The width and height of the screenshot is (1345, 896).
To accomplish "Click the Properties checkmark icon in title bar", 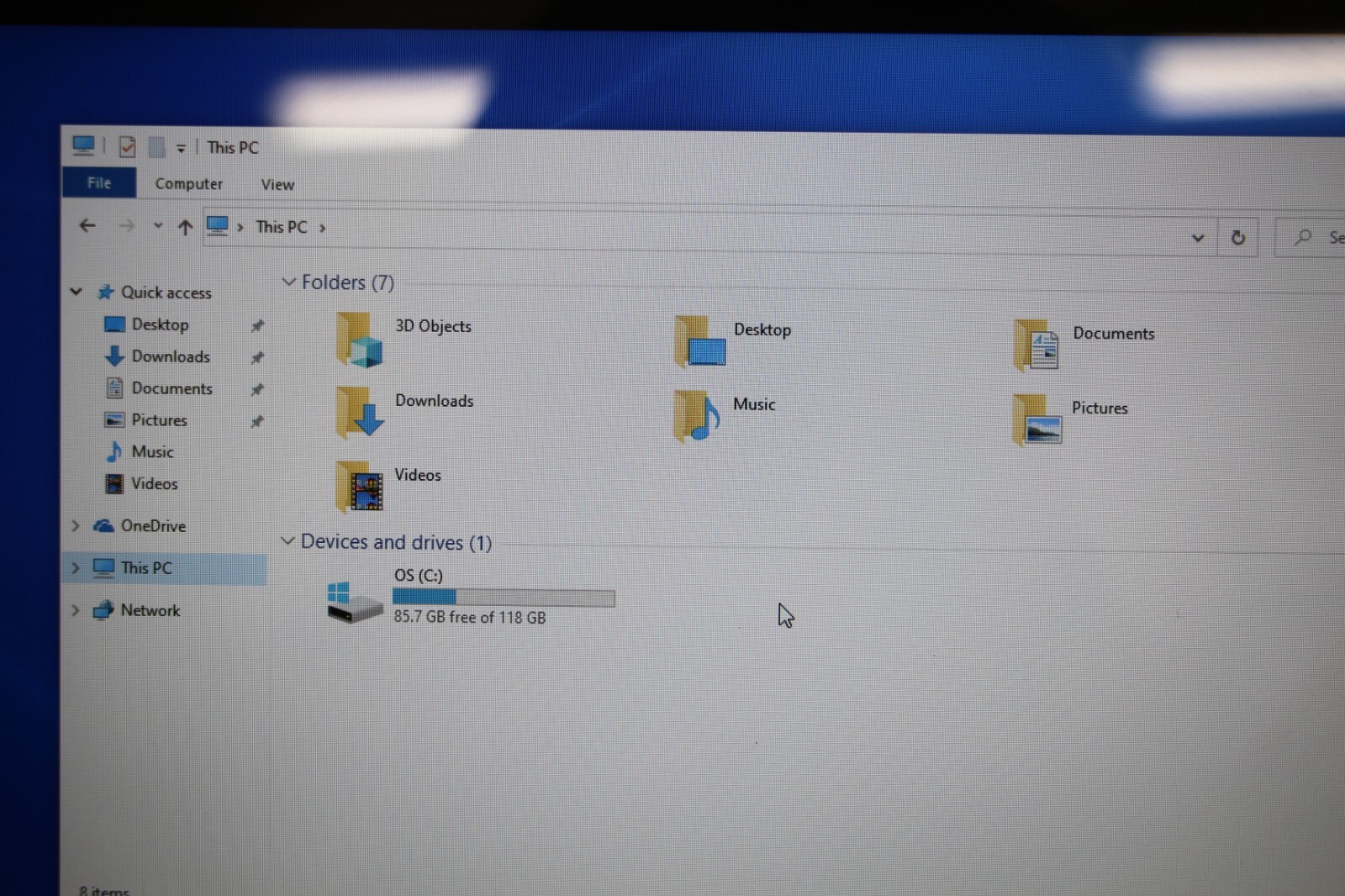I will [127, 146].
